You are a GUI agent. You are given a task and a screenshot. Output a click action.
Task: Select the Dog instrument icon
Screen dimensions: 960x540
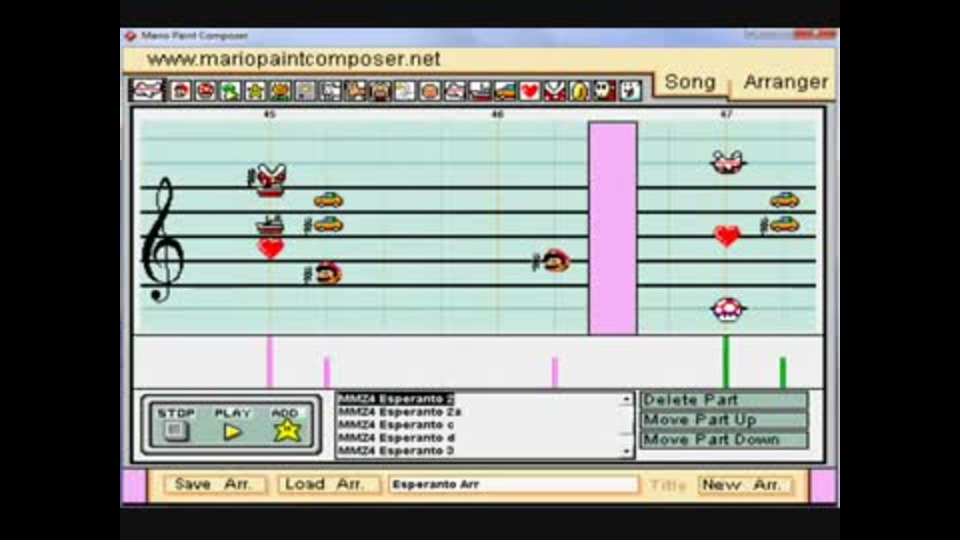(x=330, y=91)
